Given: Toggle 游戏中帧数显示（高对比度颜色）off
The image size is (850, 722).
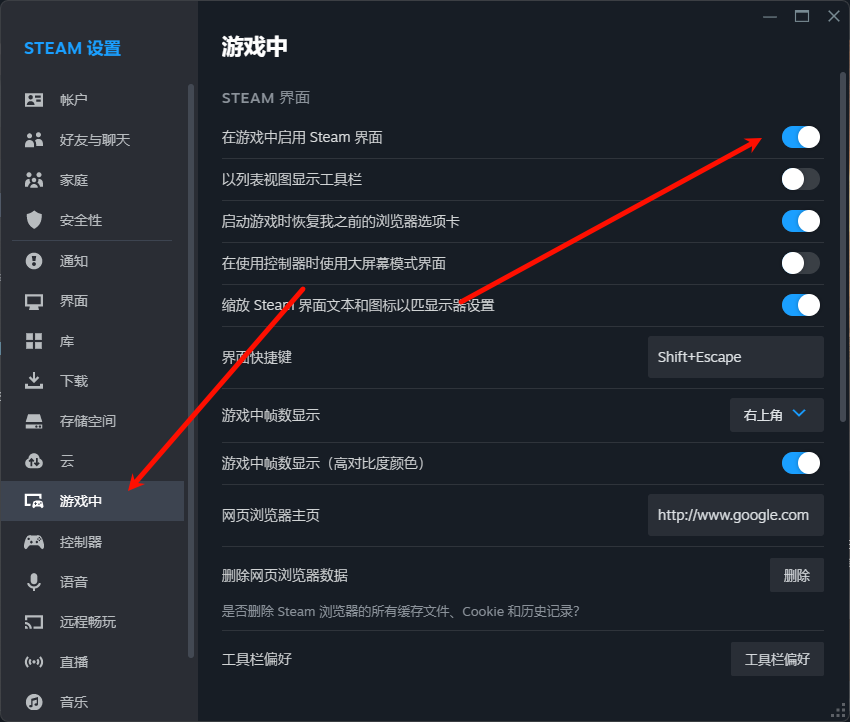Looking at the screenshot, I should coord(800,463).
